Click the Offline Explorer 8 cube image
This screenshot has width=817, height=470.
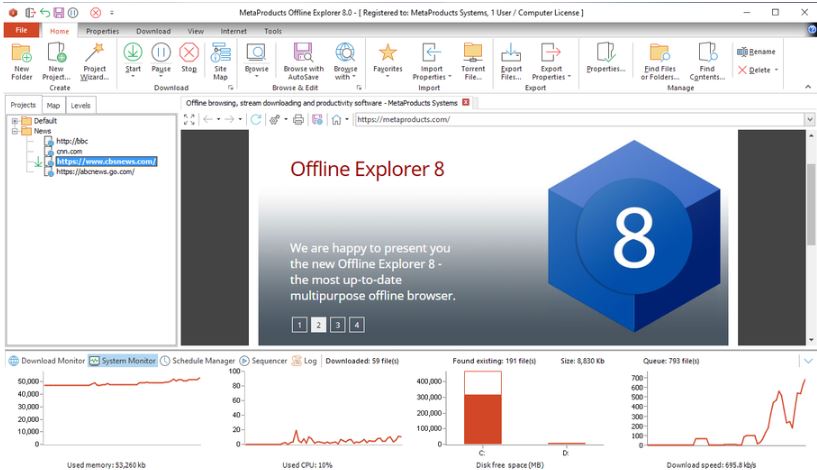tap(634, 236)
